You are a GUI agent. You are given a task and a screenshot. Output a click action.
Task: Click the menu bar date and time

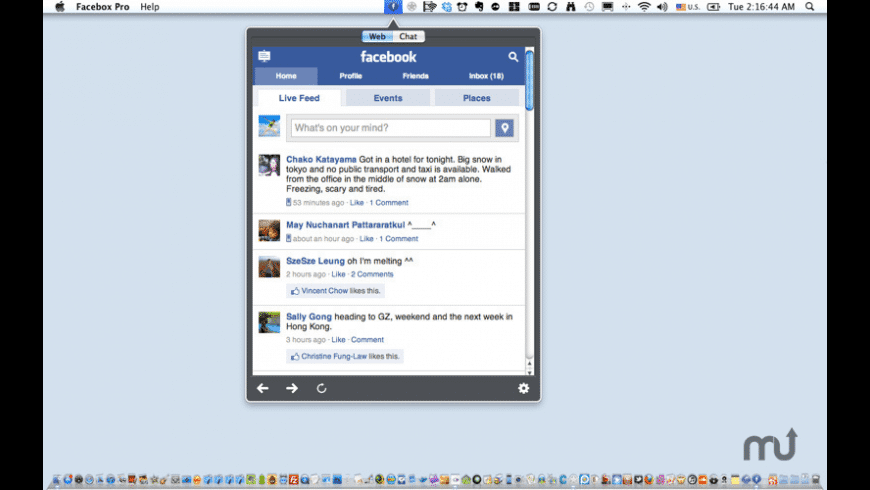(x=761, y=7)
